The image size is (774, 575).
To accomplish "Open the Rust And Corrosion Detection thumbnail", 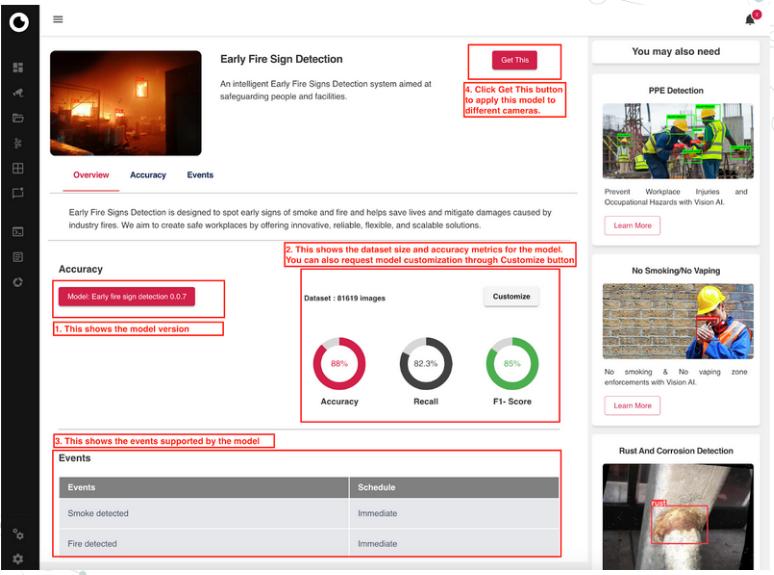I will tap(679, 516).
